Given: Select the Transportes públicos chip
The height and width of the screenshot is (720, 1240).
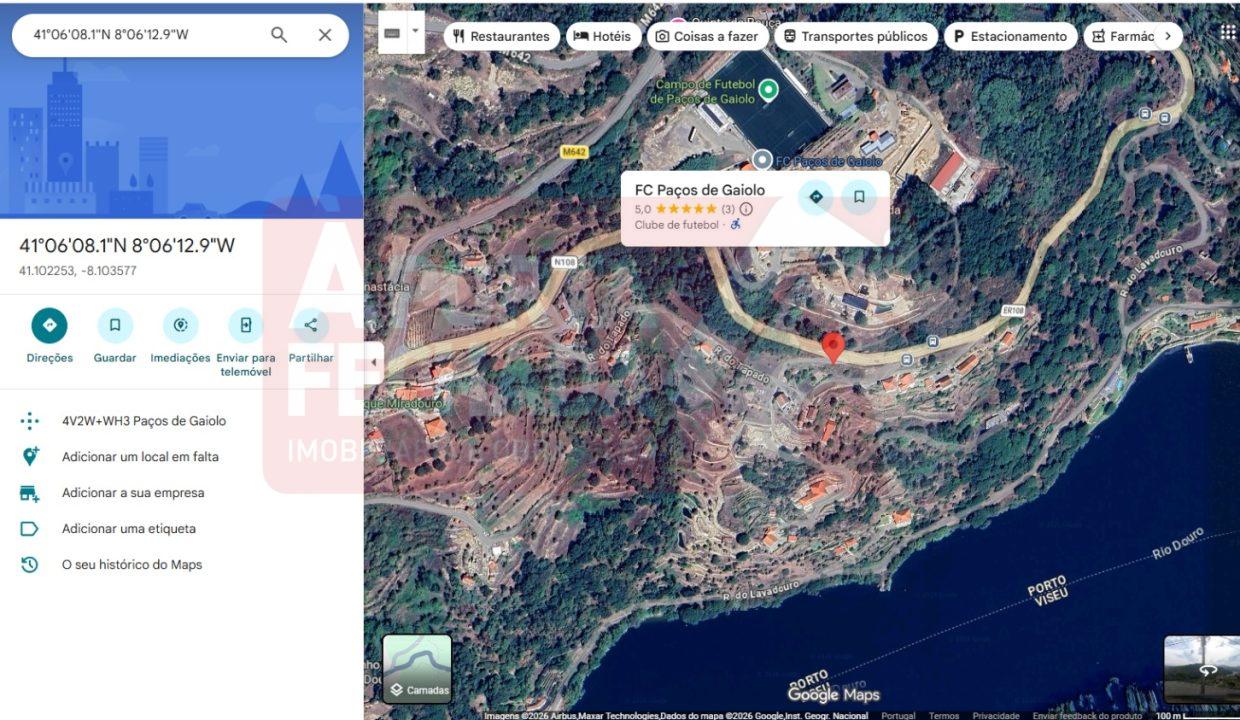Looking at the screenshot, I should pos(856,36).
